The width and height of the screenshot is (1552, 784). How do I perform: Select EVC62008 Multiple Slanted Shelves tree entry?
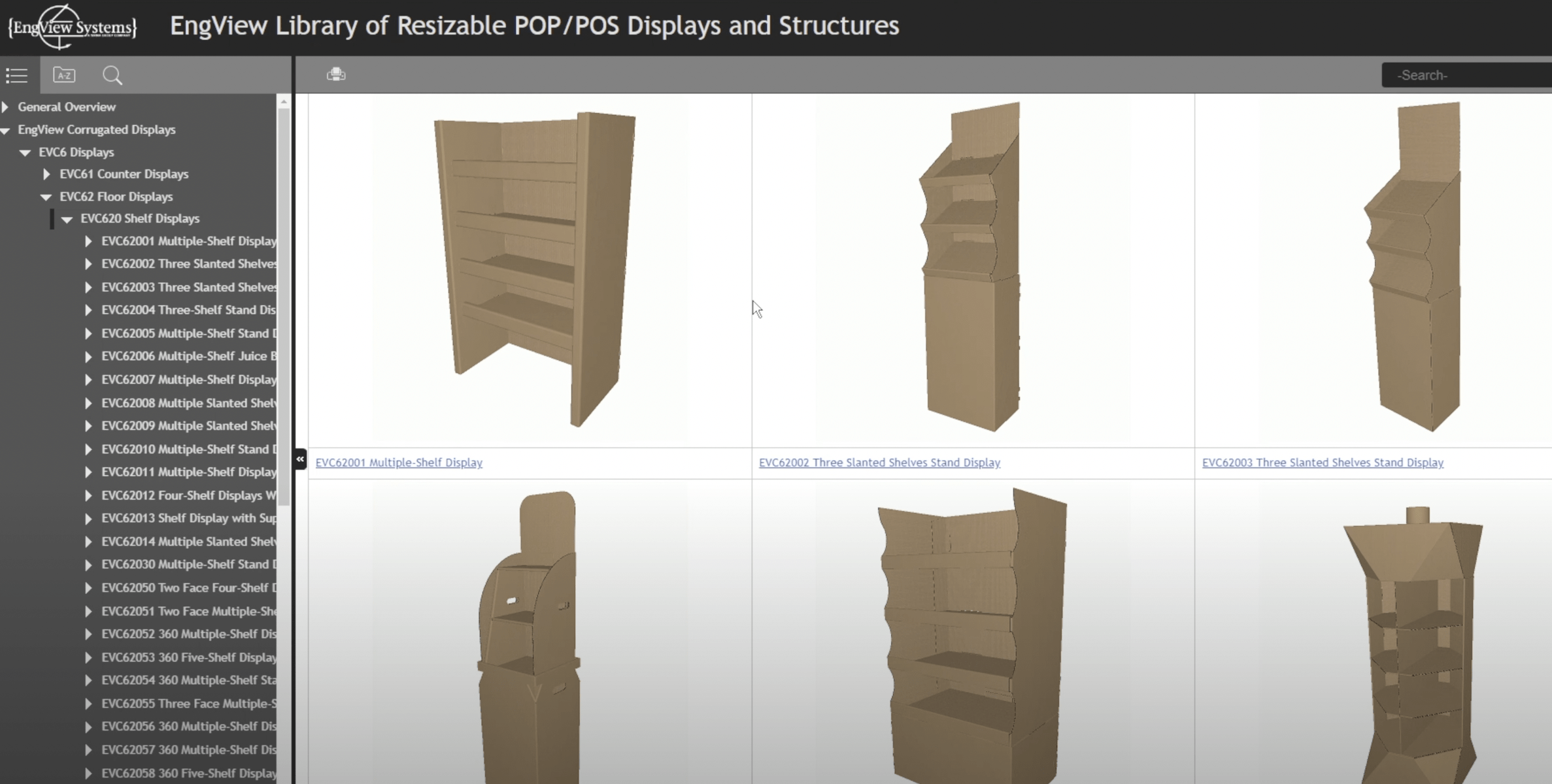click(x=189, y=403)
